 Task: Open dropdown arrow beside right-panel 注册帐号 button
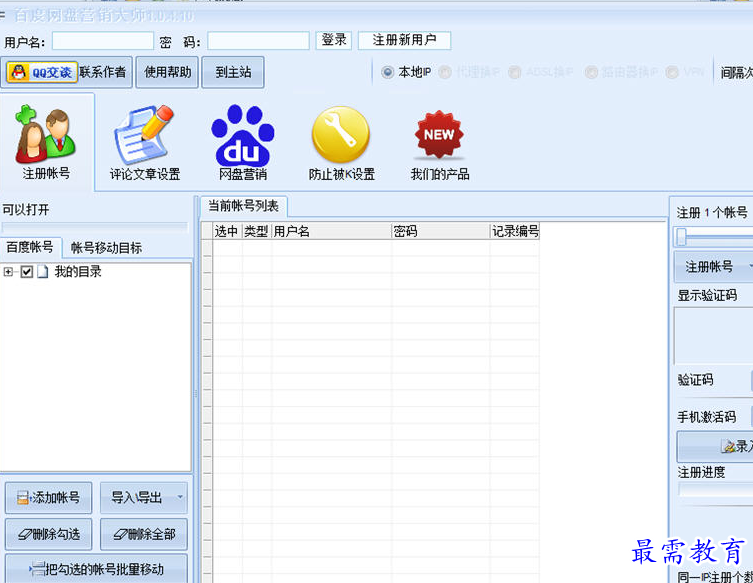[x=750, y=266]
